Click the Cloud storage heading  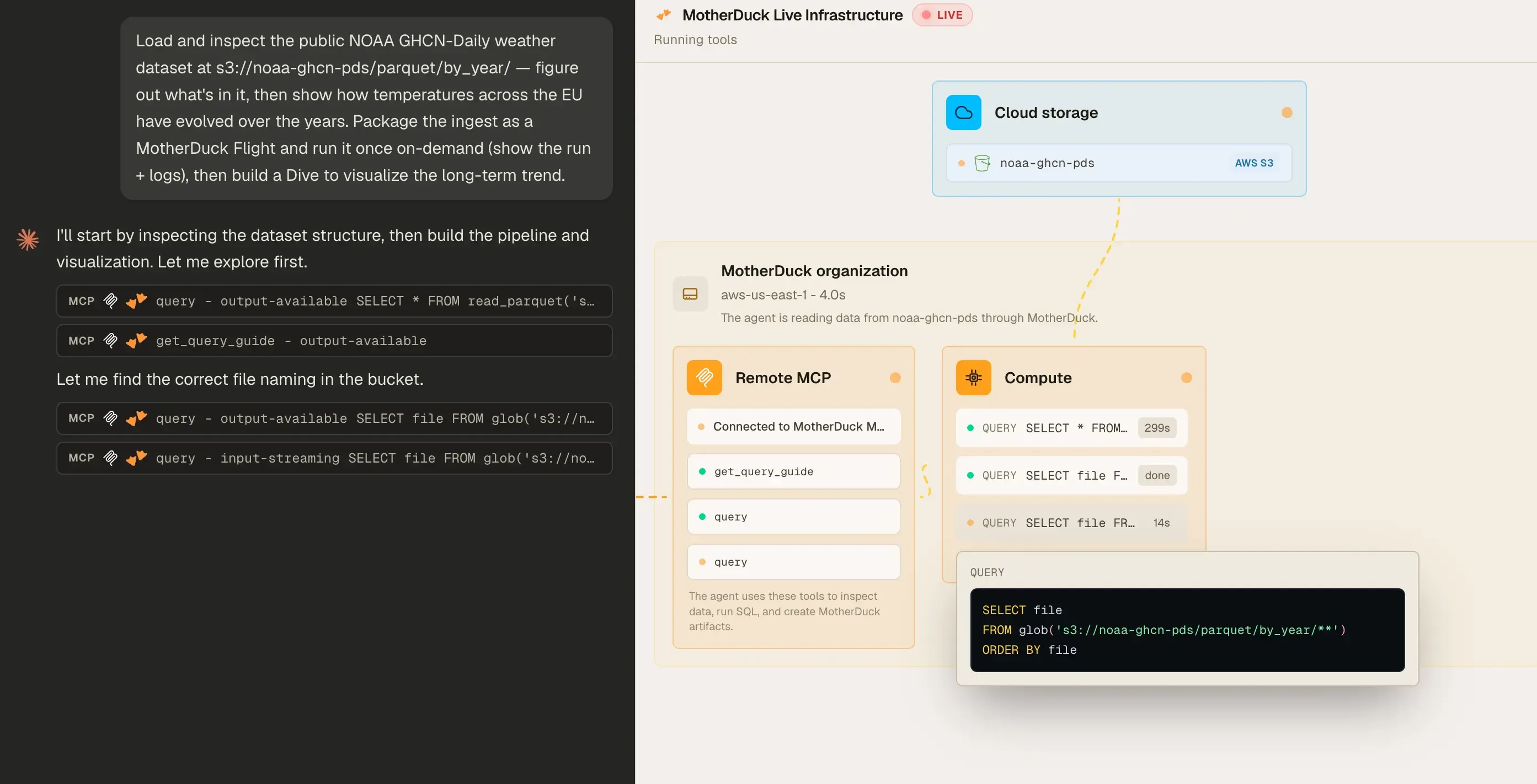click(1045, 112)
